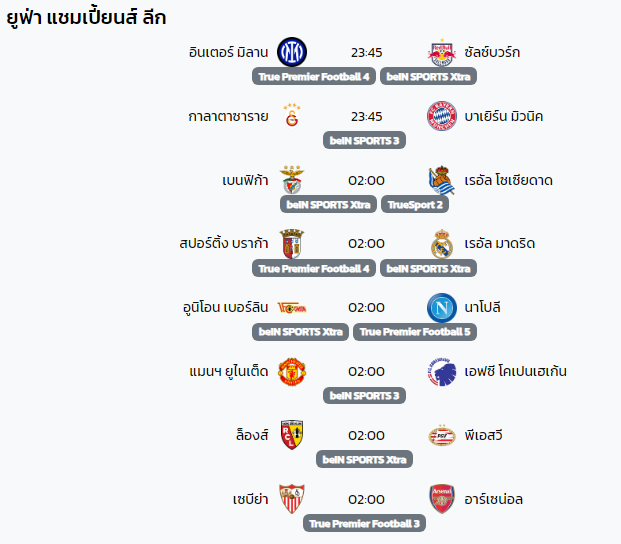Click the Inter Milan club logo
Screen dimensions: 621x544
[292, 52]
